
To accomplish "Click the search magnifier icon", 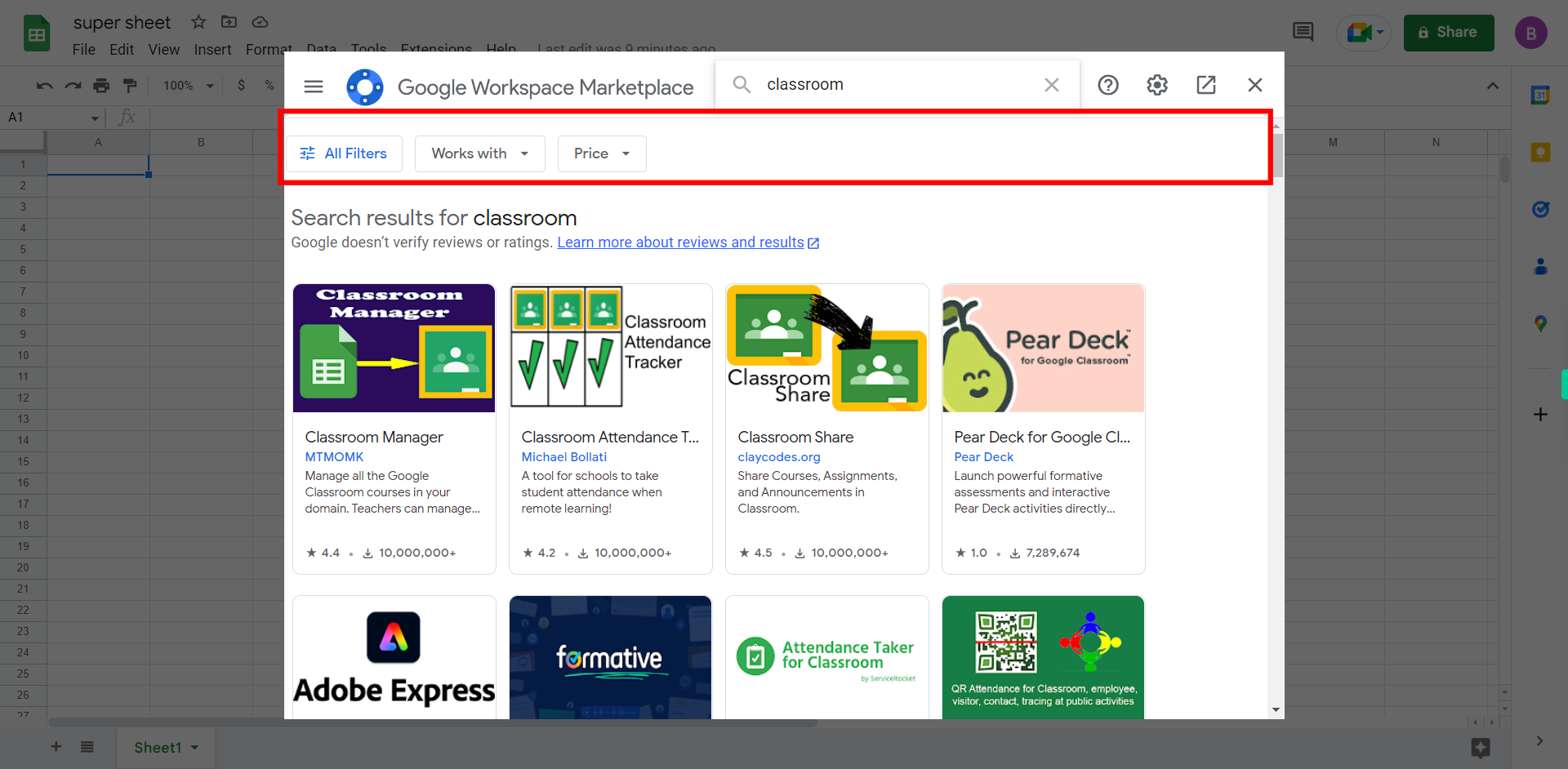I will pyautogui.click(x=742, y=84).
